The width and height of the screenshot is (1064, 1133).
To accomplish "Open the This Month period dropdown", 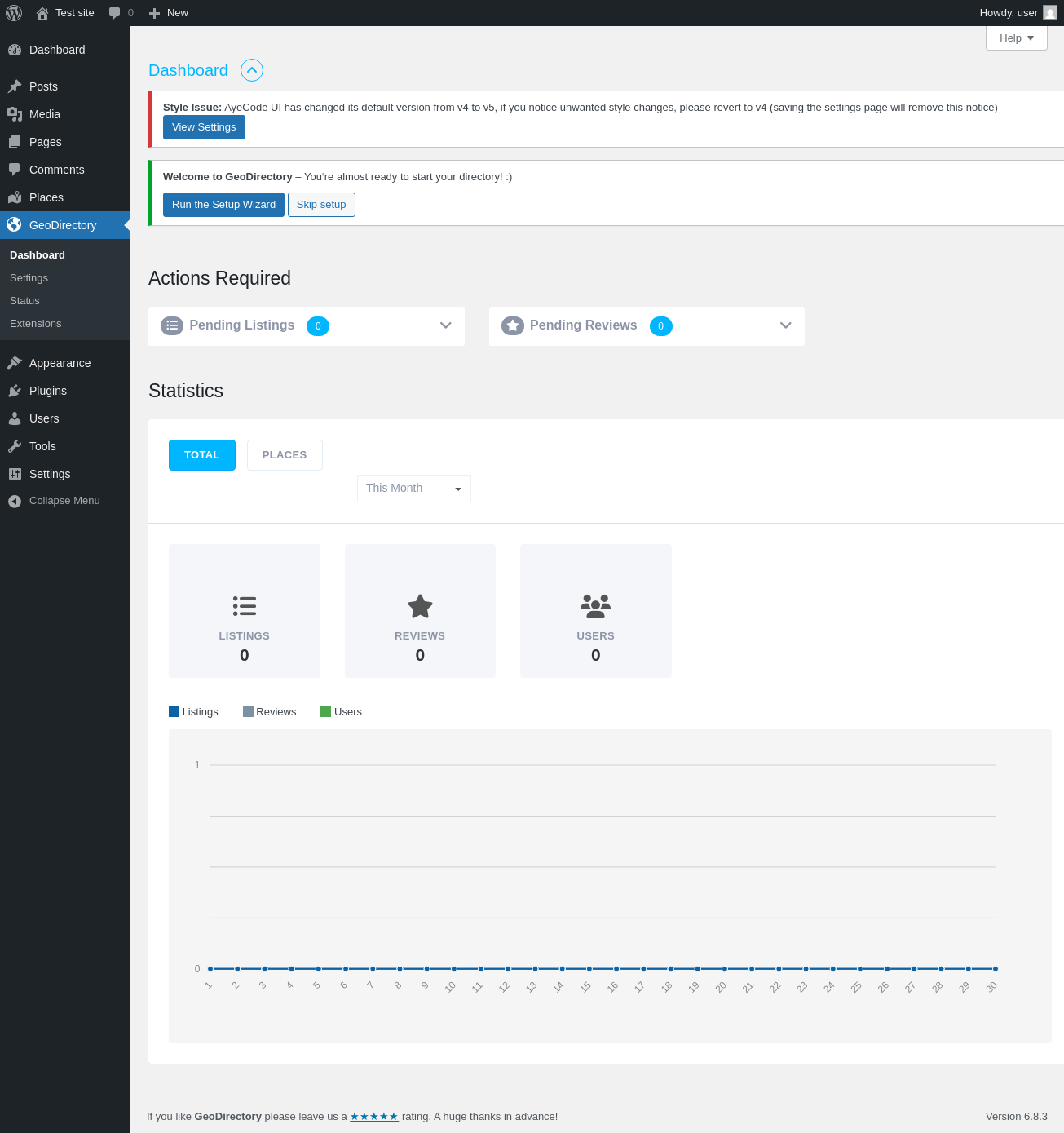I will (413, 489).
